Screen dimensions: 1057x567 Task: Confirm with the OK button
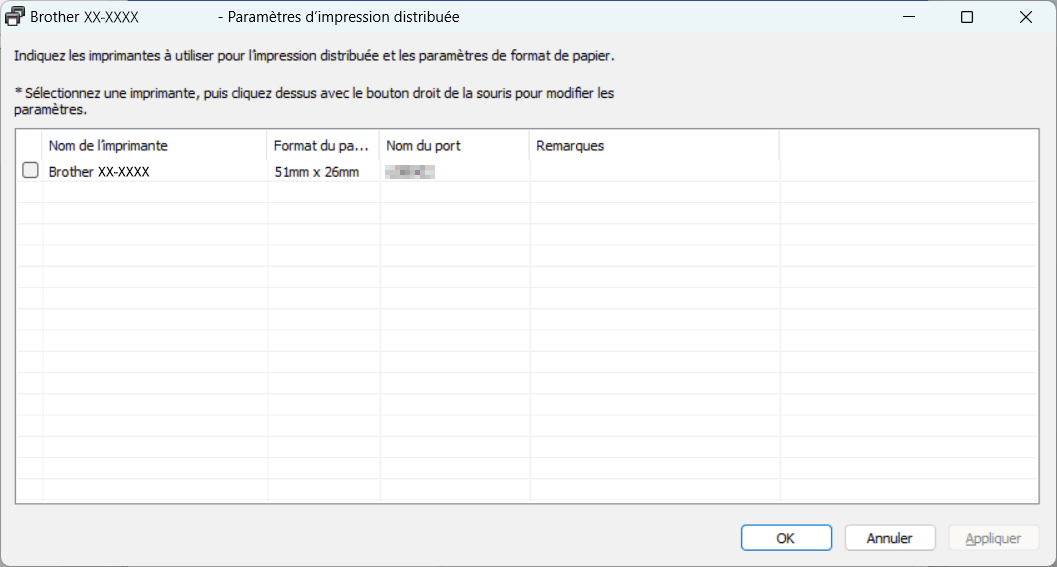pyautogui.click(x=786, y=538)
